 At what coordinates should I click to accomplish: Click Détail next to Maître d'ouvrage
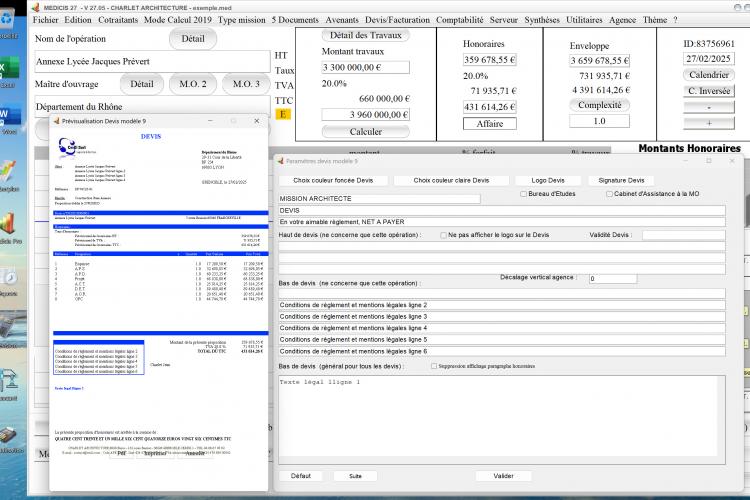pyautogui.click(x=142, y=84)
